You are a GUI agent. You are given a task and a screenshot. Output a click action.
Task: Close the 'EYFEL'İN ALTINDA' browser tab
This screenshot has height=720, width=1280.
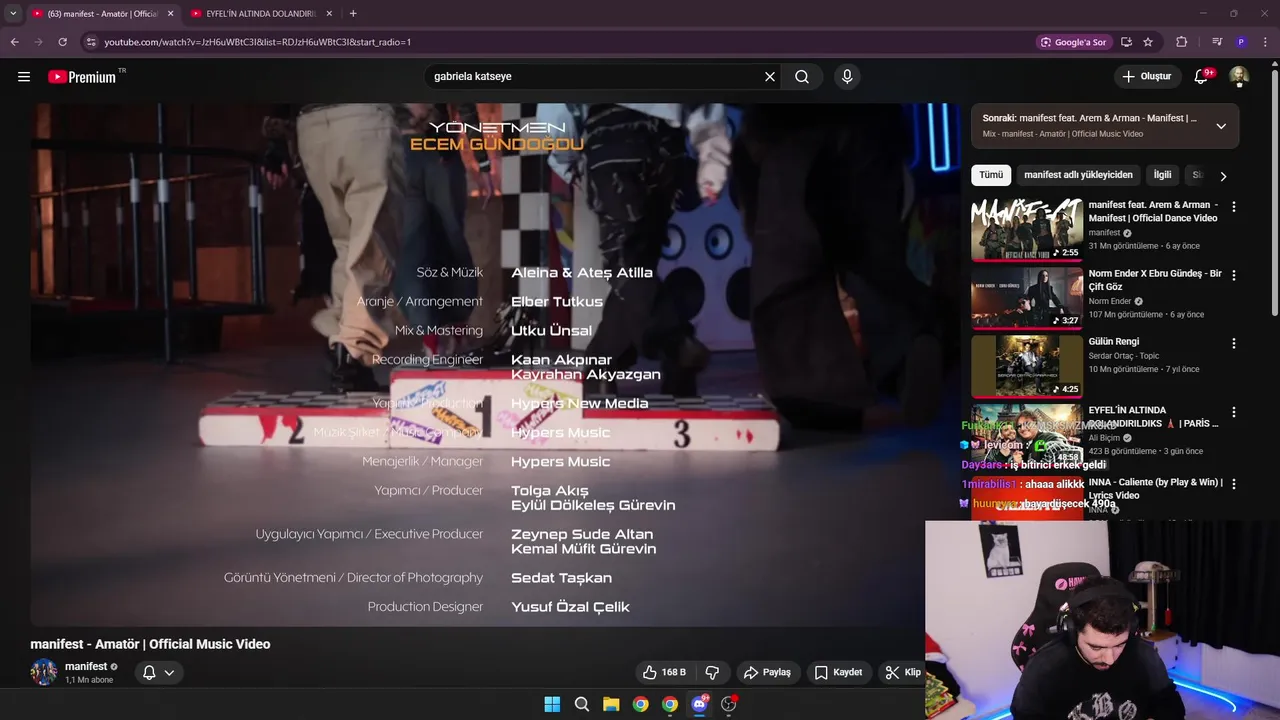(x=329, y=14)
